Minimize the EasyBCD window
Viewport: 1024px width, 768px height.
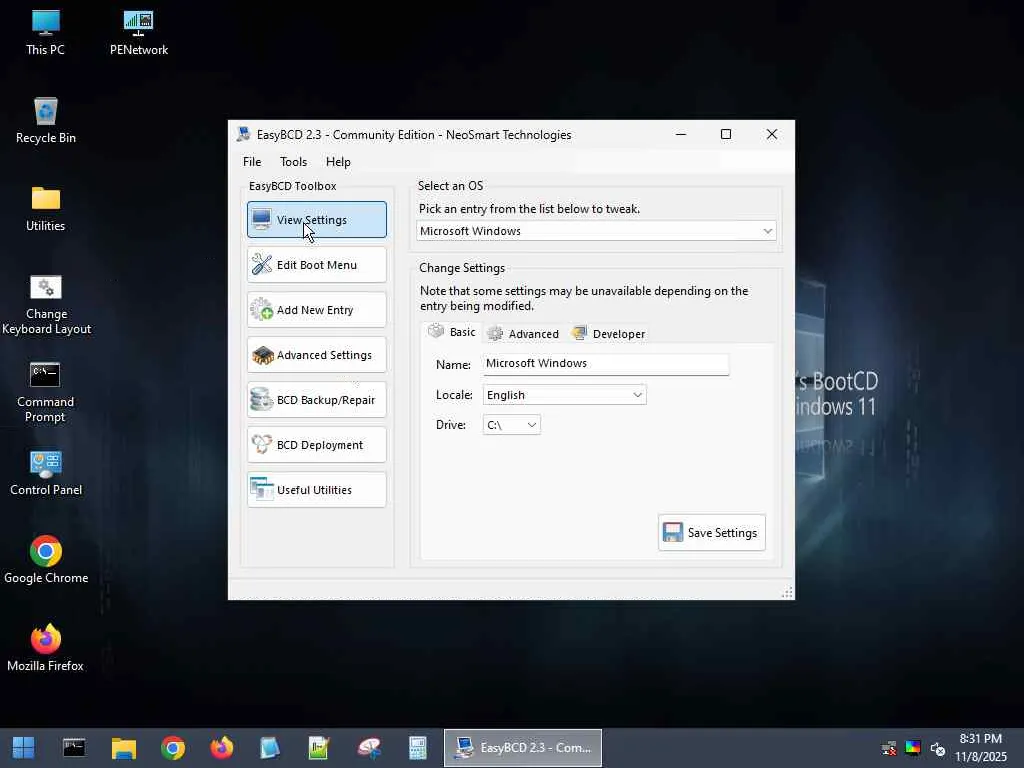pos(681,135)
